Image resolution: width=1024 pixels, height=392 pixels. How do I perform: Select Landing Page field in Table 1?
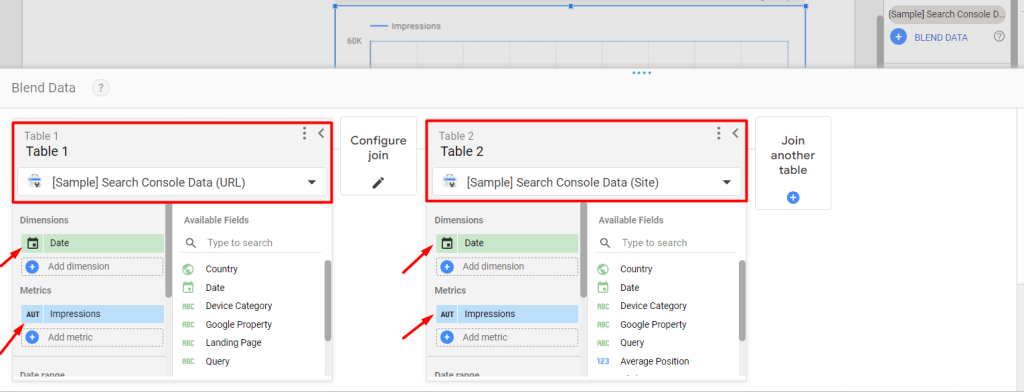[233, 342]
